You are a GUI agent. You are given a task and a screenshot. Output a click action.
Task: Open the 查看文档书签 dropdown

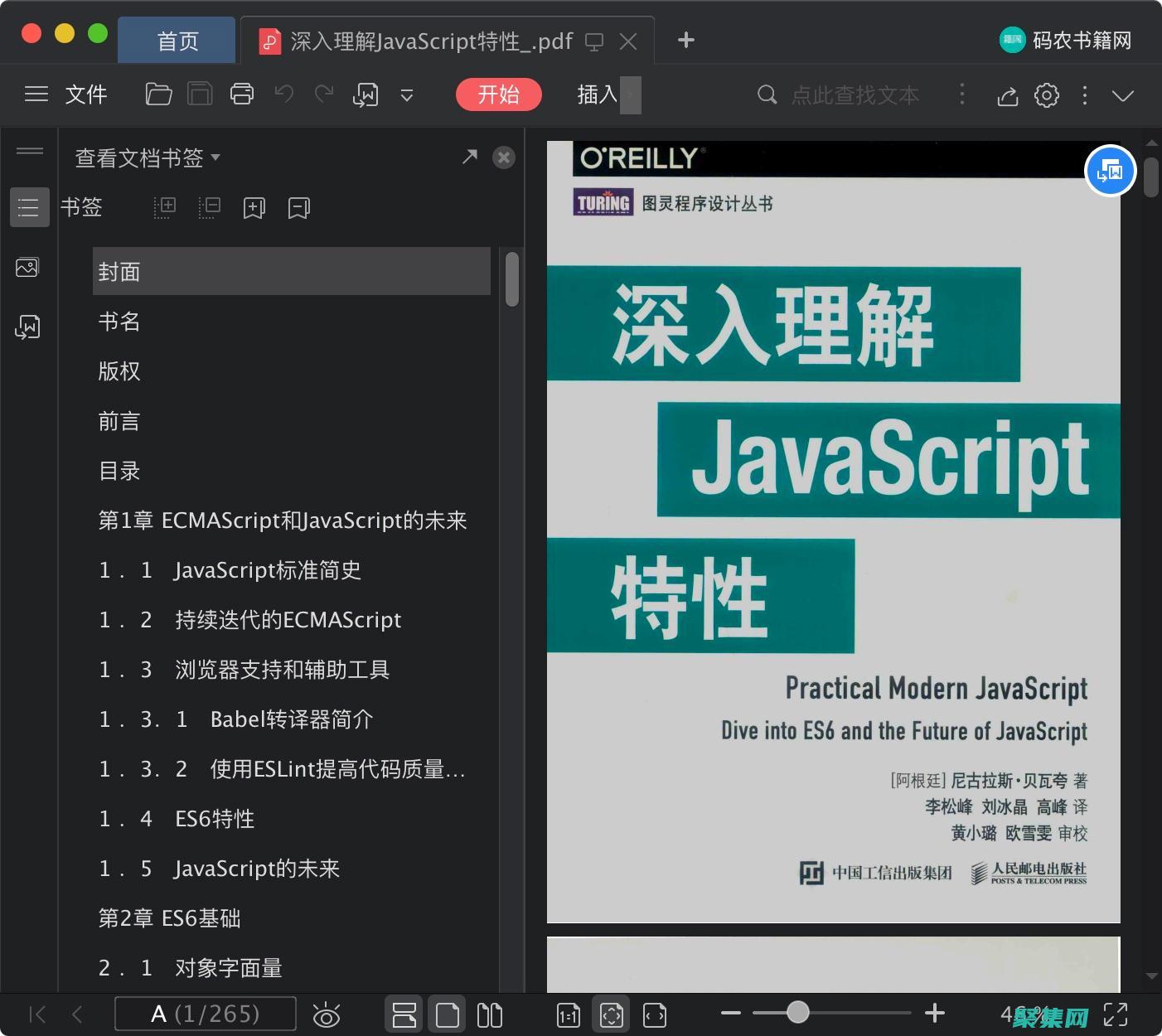coord(146,157)
